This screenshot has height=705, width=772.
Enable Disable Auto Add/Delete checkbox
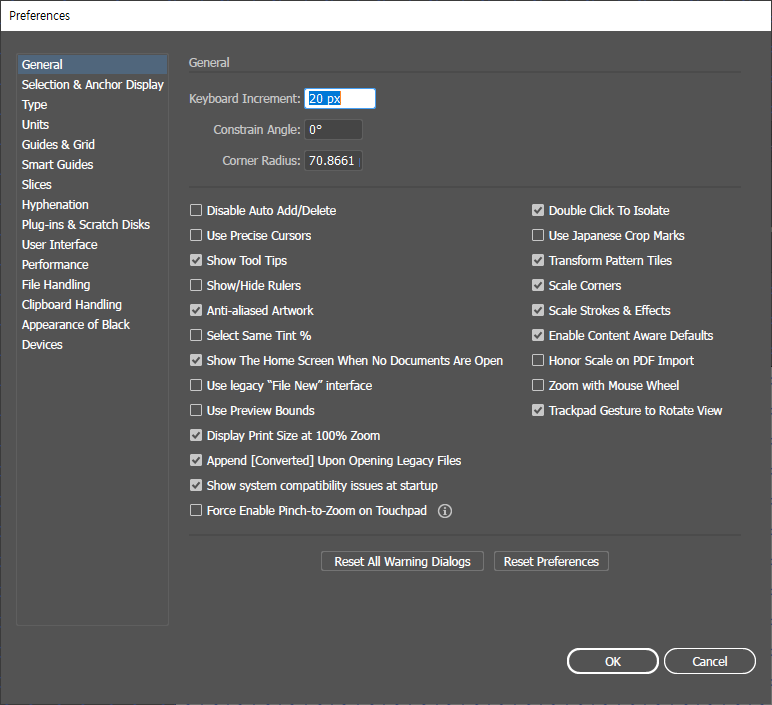tap(196, 211)
